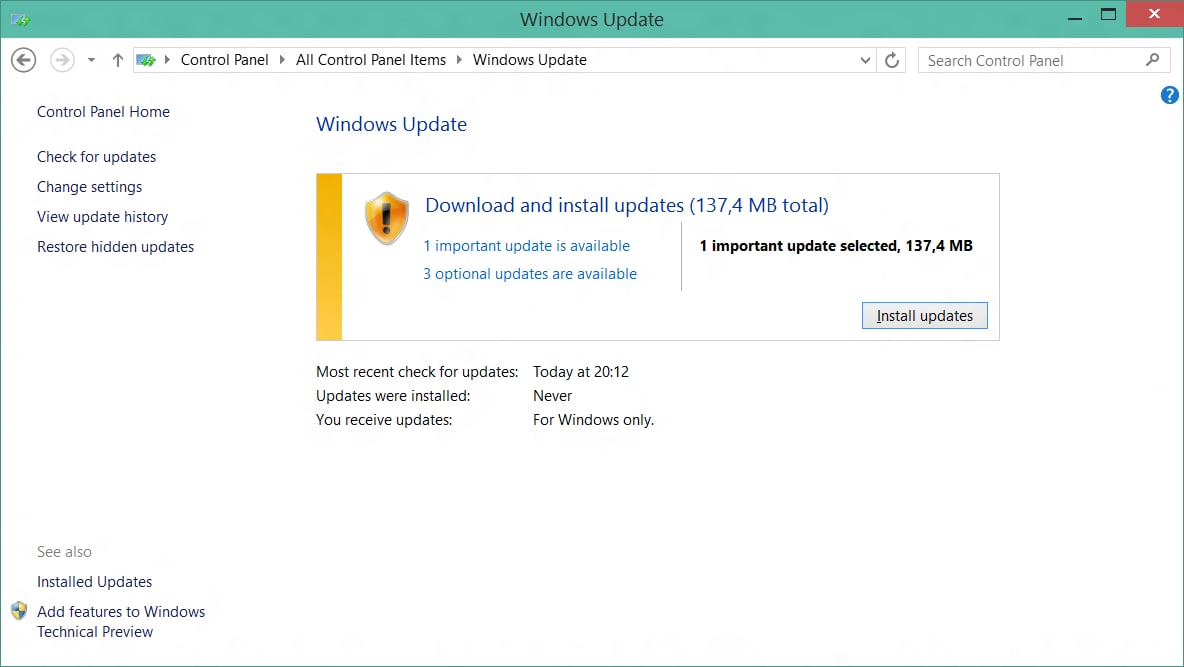Go back using the Back arrow
The height and width of the screenshot is (667, 1184).
click(x=23, y=60)
